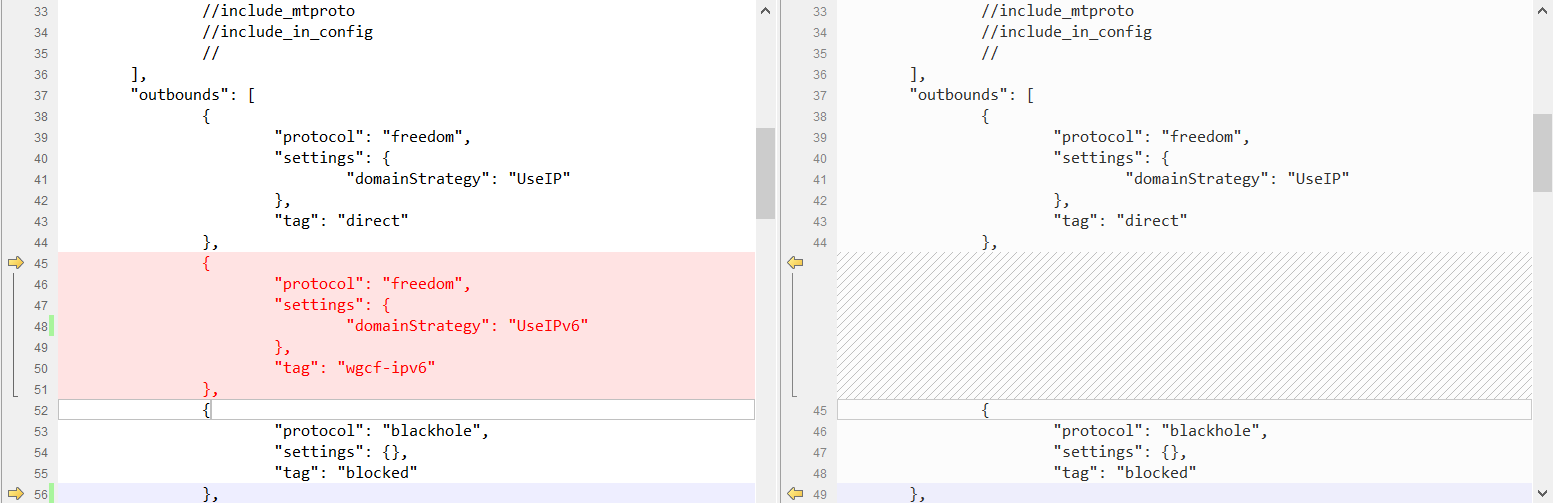Click the yellow arrow marker at left line 45

pyautogui.click(x=15, y=263)
